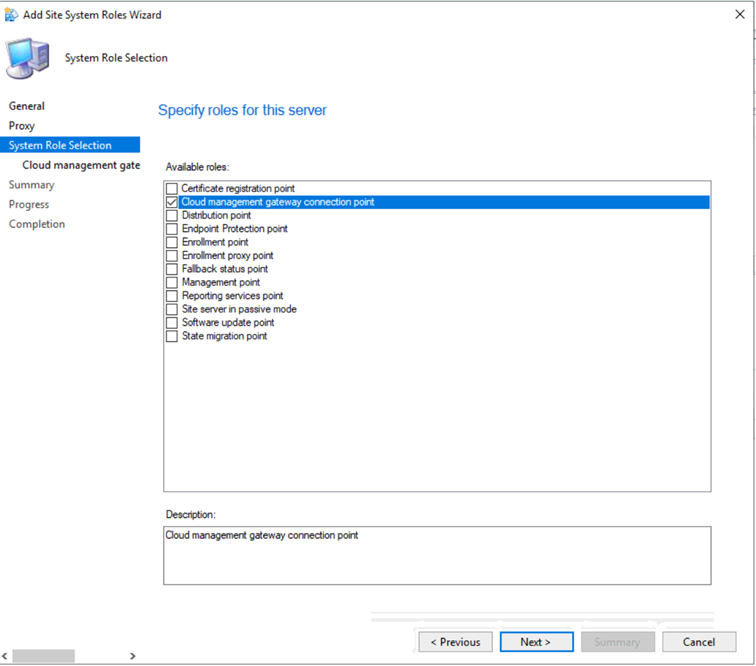Click the Next button
Screen dimensions: 756x666
pos(536,642)
